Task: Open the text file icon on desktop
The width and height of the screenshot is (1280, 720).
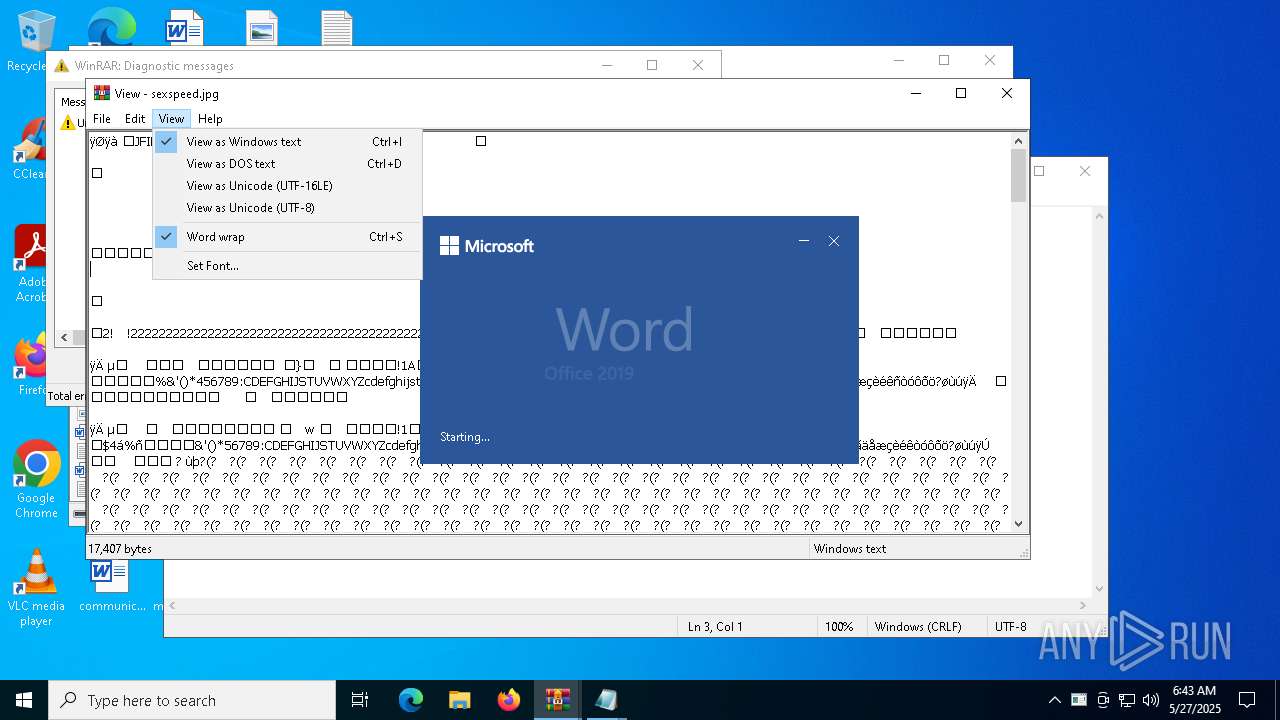Action: 337,28
